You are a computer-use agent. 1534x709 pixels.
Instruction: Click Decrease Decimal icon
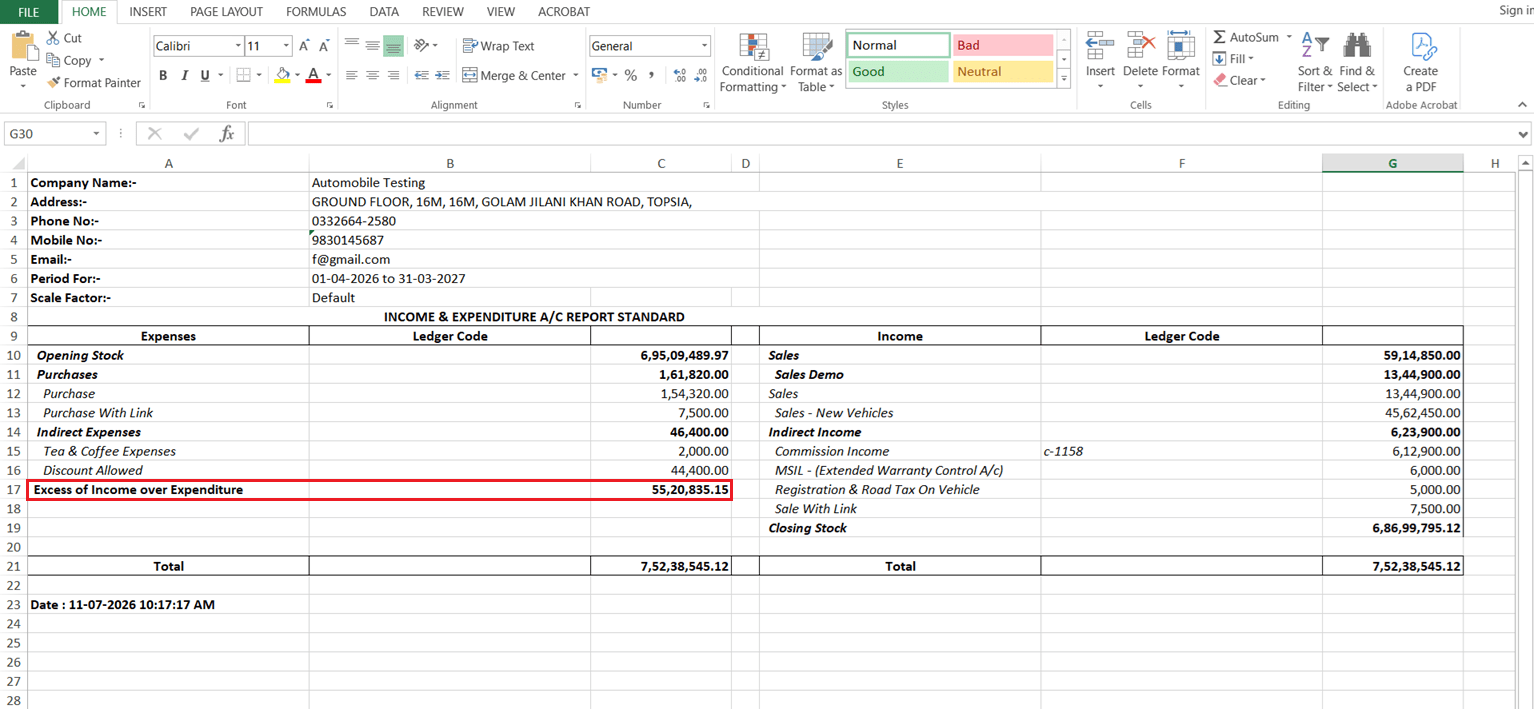[x=701, y=75]
